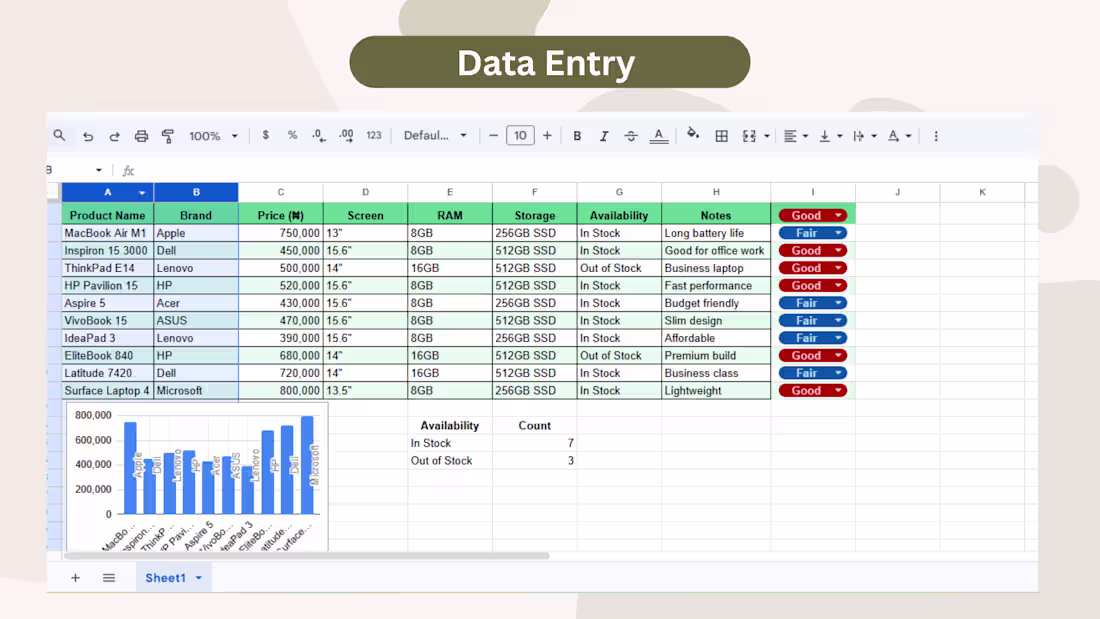Add a new sheet
This screenshot has height=619, width=1100.
(x=75, y=578)
